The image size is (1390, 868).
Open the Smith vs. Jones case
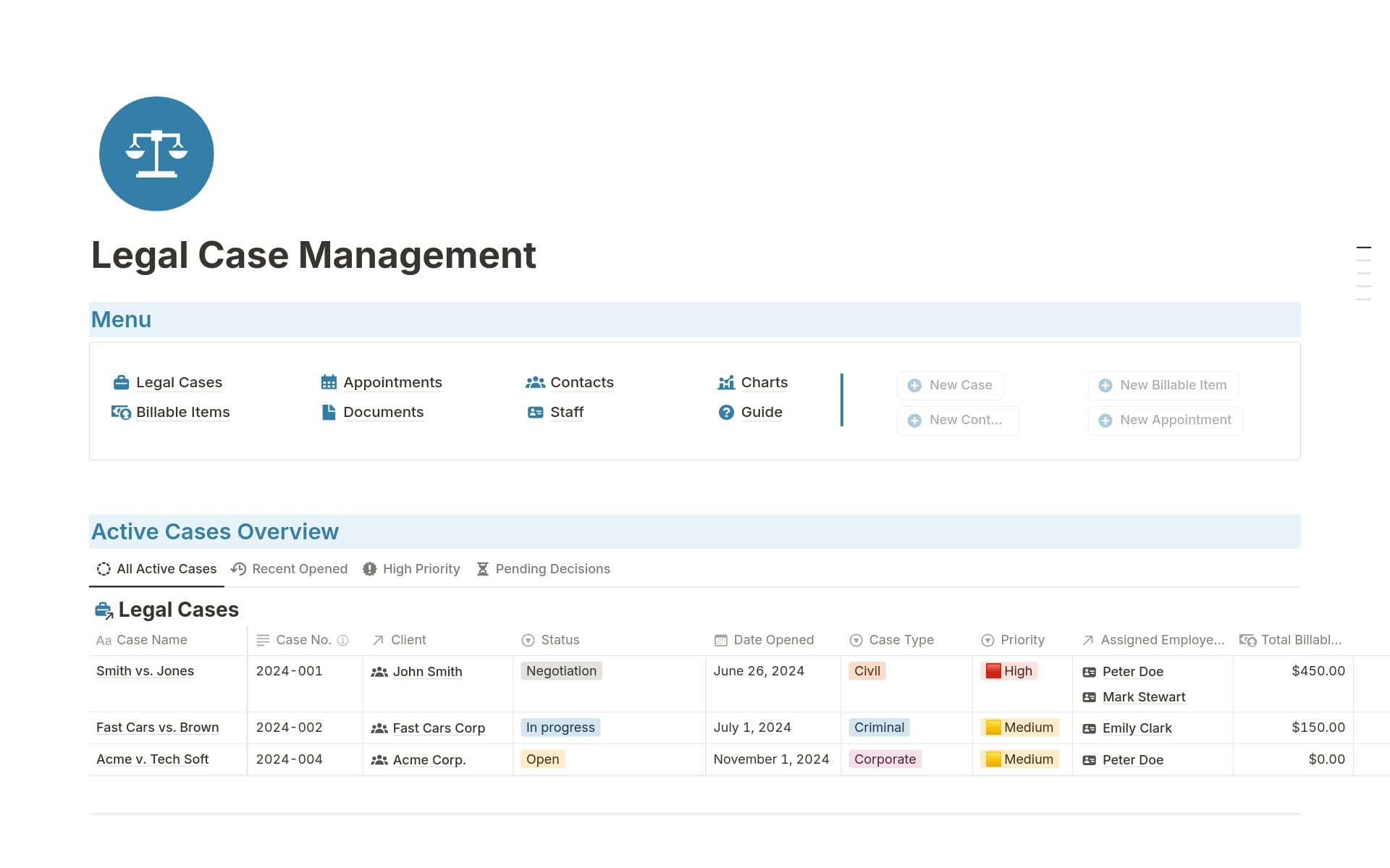click(x=144, y=671)
